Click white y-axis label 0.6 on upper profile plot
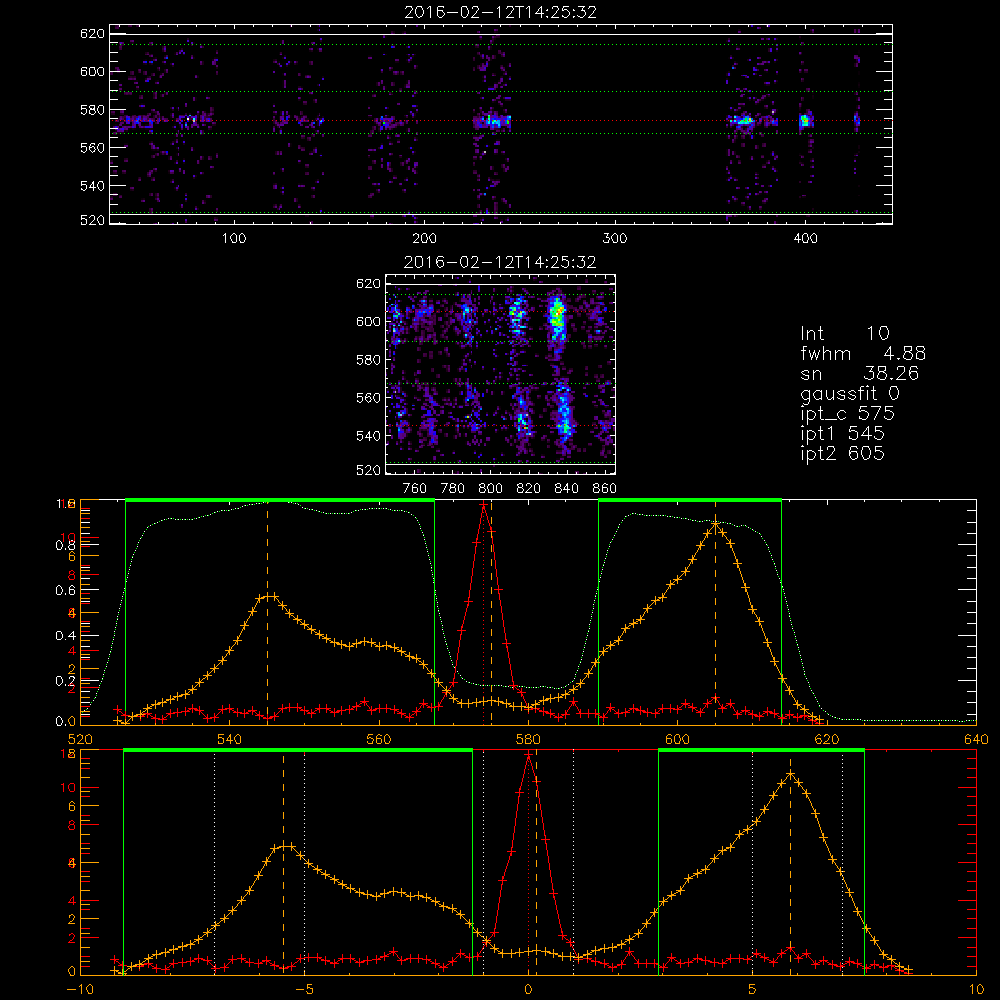This screenshot has height=1000, width=1000. 65,591
